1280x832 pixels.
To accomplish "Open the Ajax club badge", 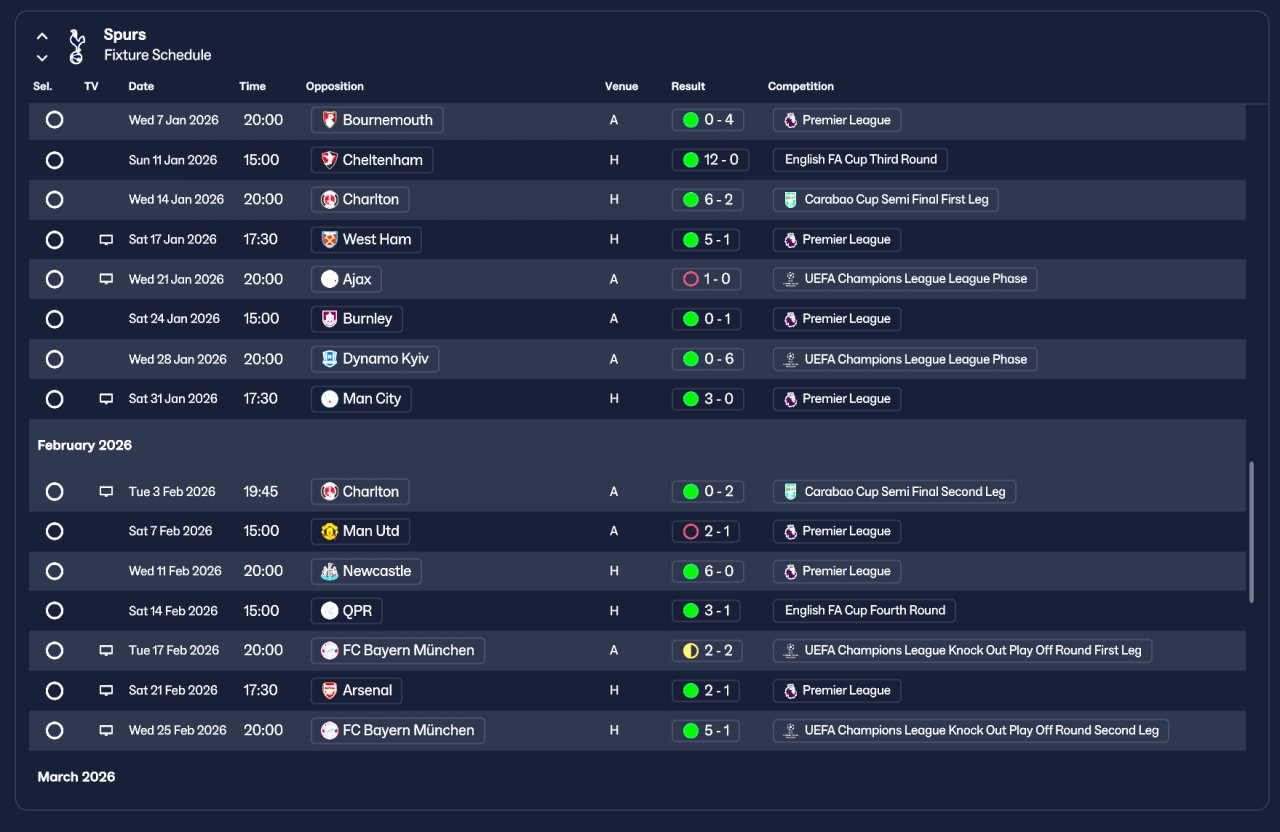I will pos(329,279).
